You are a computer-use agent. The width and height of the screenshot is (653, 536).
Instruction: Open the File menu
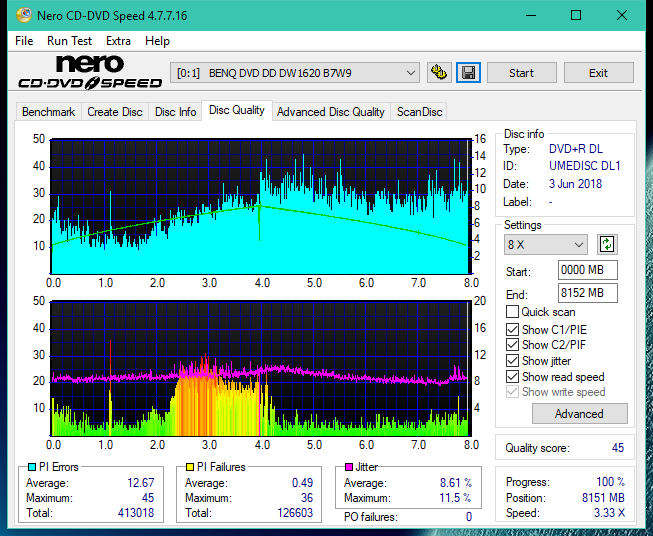point(24,41)
